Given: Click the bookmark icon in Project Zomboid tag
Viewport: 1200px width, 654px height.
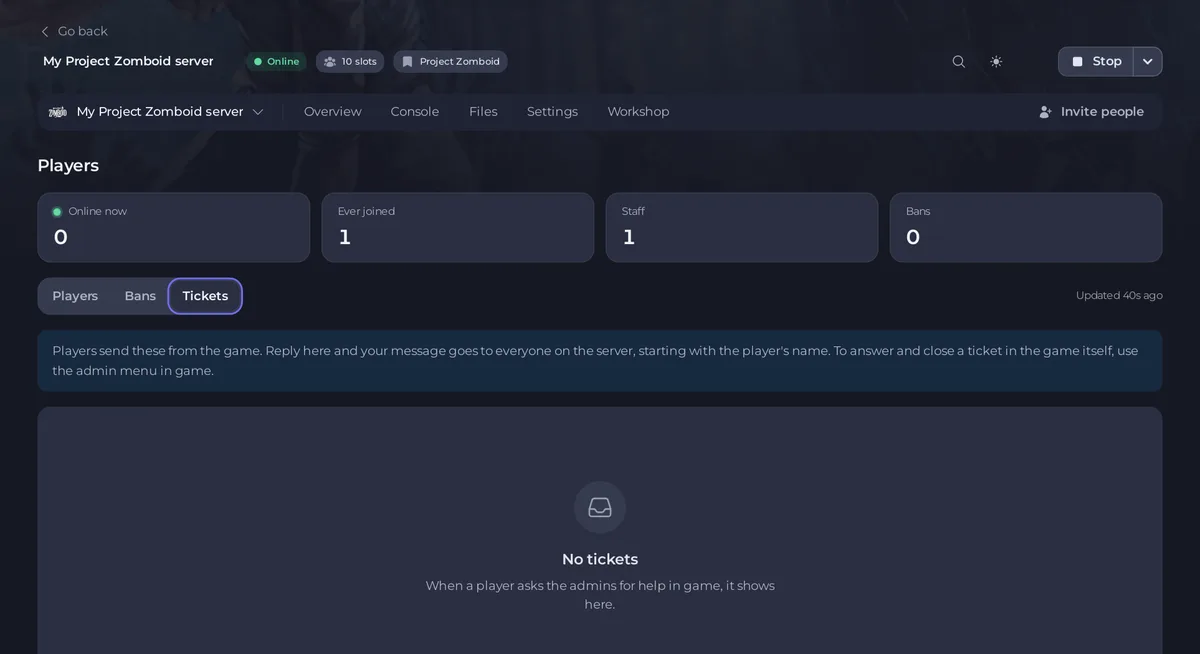Looking at the screenshot, I should (x=407, y=61).
